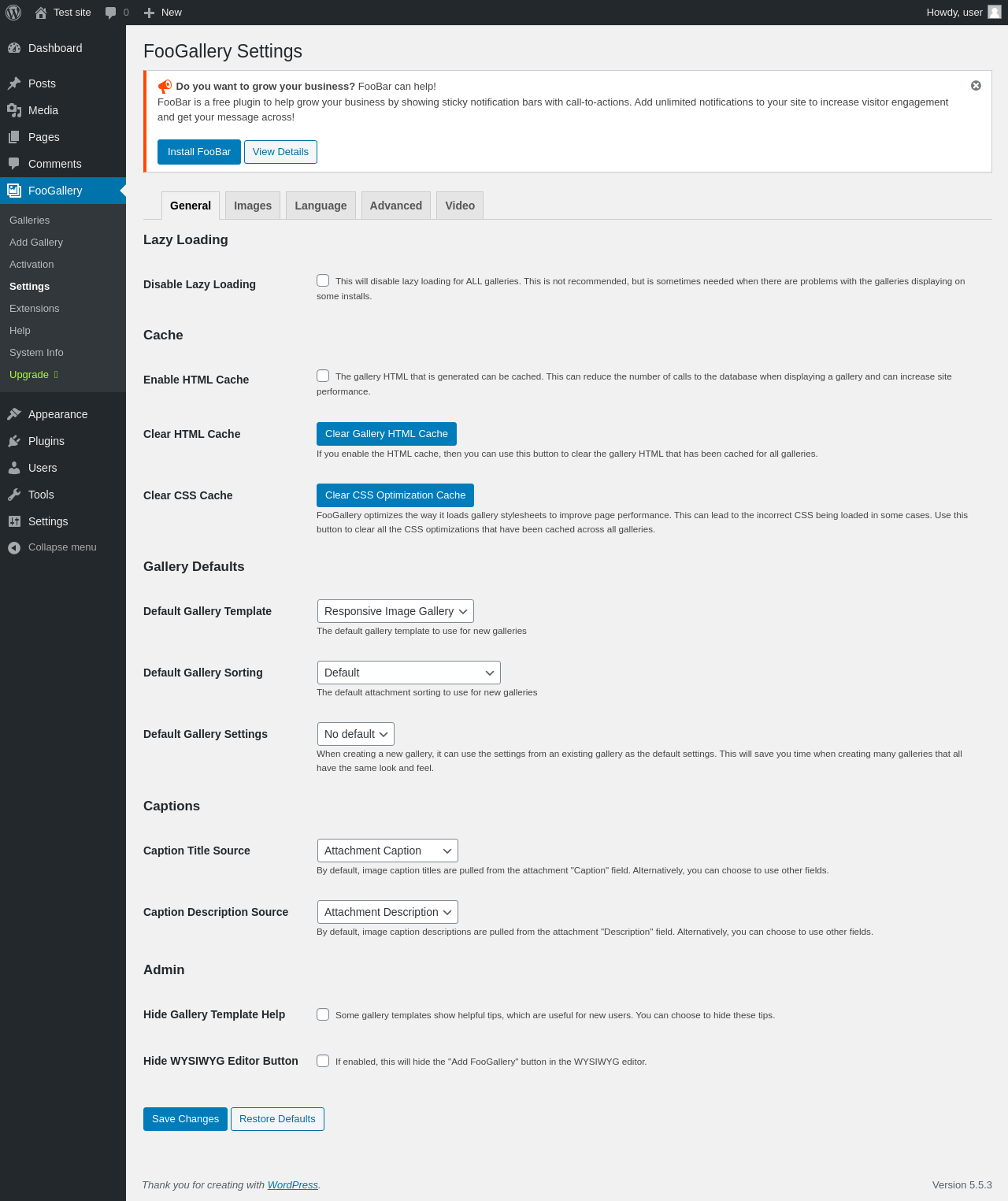Check Hide WYSIWYG Editor Button
The width and height of the screenshot is (1008, 1201).
(323, 1061)
